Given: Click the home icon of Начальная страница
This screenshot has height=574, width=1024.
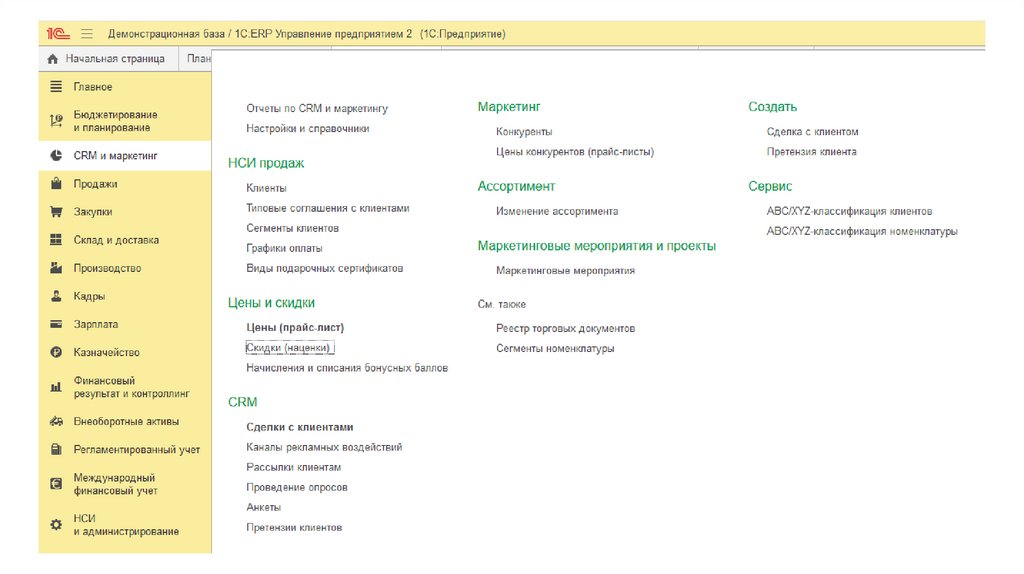Looking at the screenshot, I should click(x=53, y=59).
